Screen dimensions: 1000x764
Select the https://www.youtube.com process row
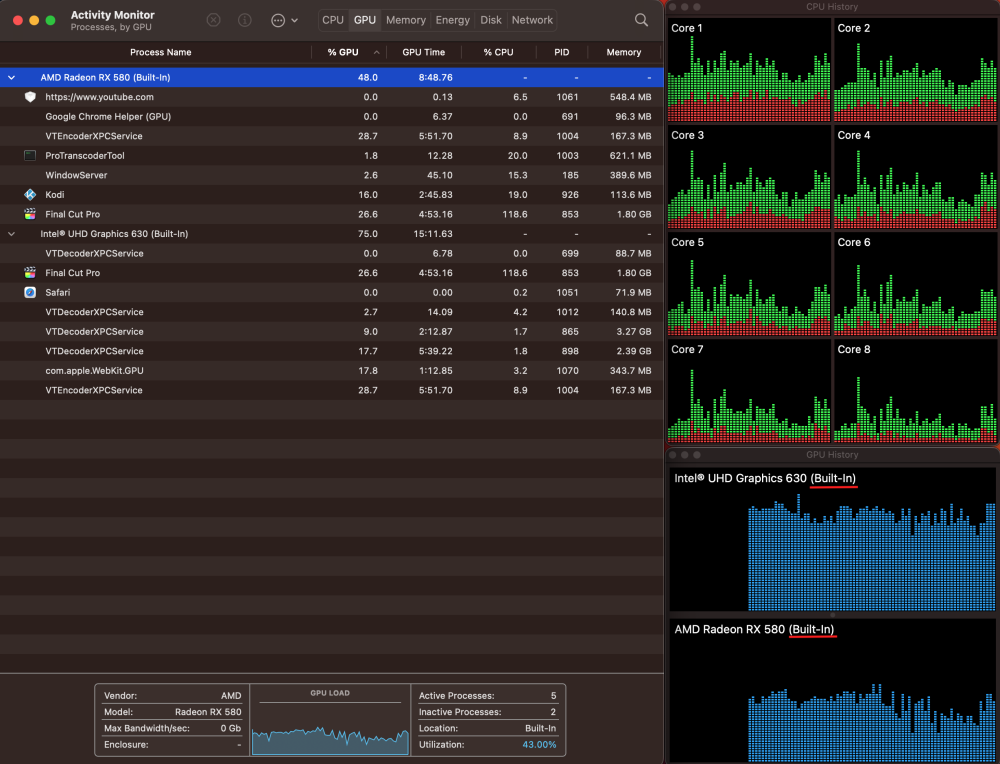[x=332, y=97]
